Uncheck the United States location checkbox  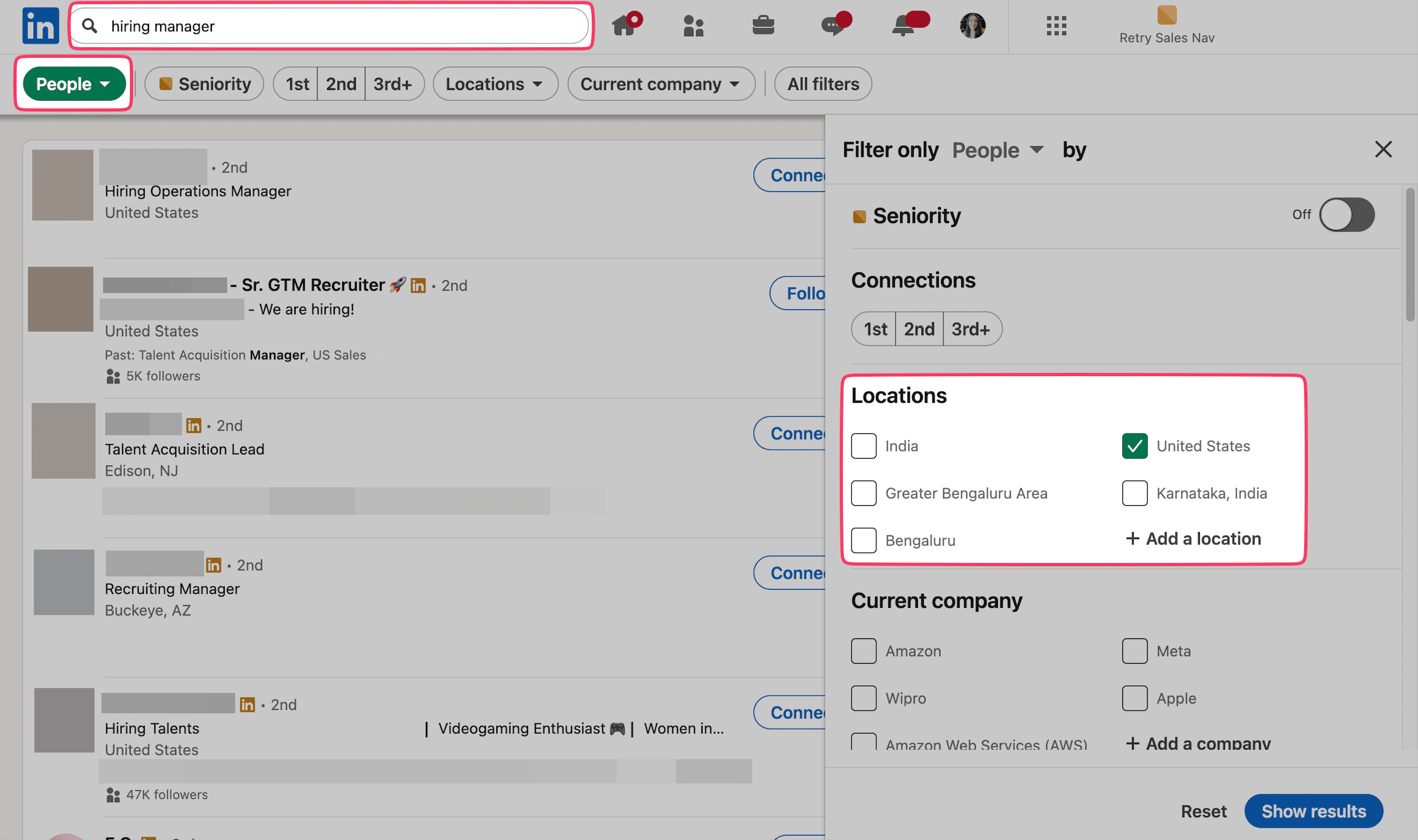pyautogui.click(x=1134, y=446)
